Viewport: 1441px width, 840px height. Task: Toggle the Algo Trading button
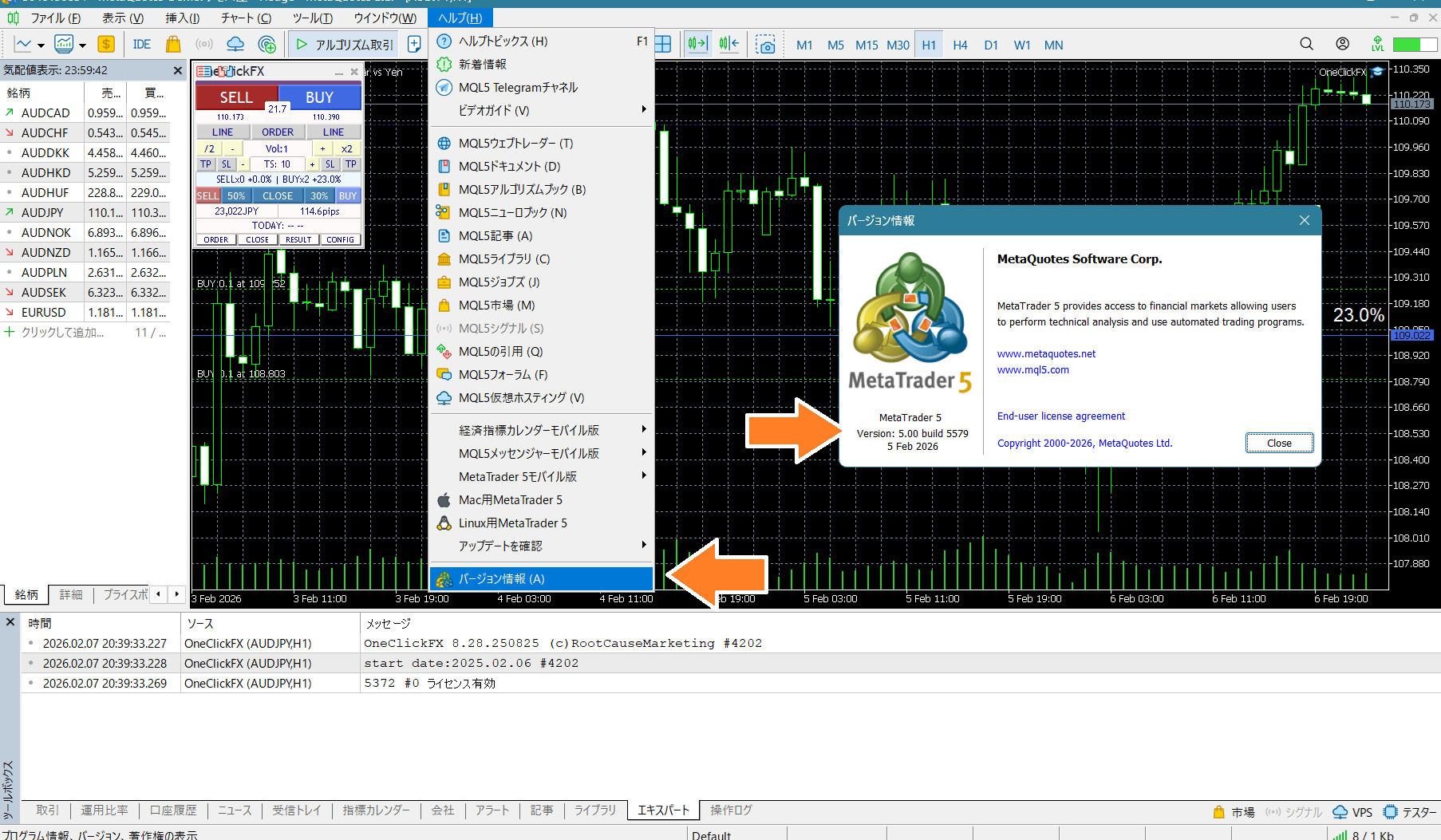[x=345, y=45]
